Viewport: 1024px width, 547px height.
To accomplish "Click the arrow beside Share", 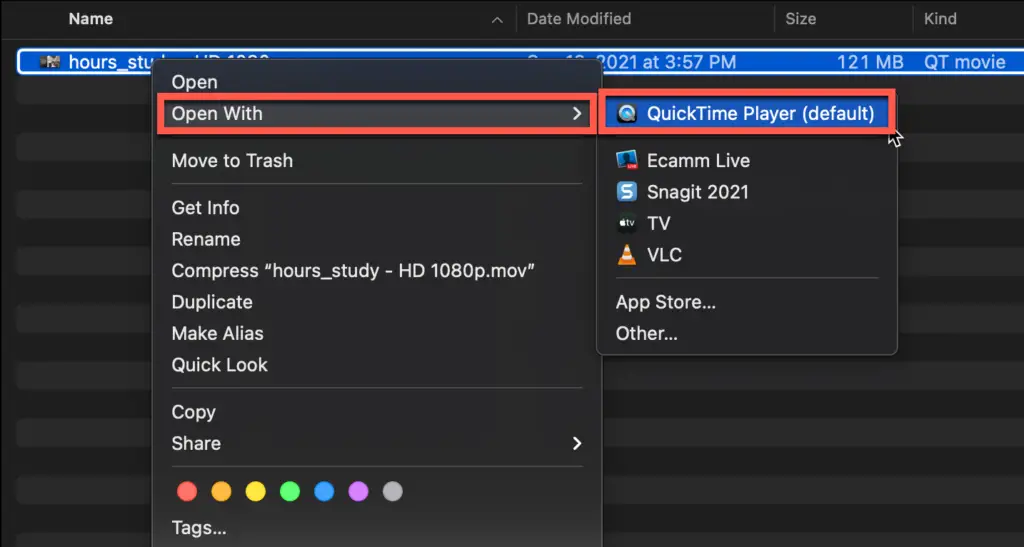I will [x=577, y=443].
